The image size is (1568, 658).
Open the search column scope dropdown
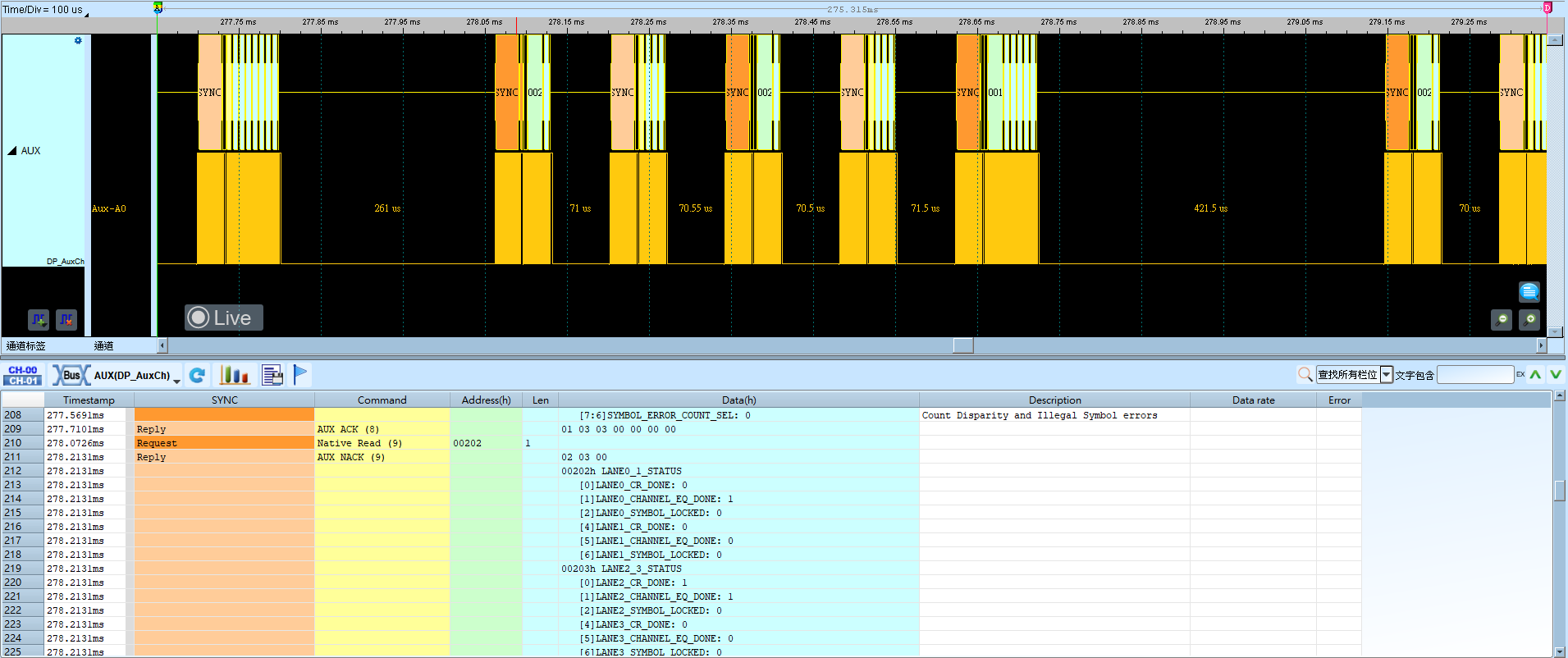point(1387,375)
